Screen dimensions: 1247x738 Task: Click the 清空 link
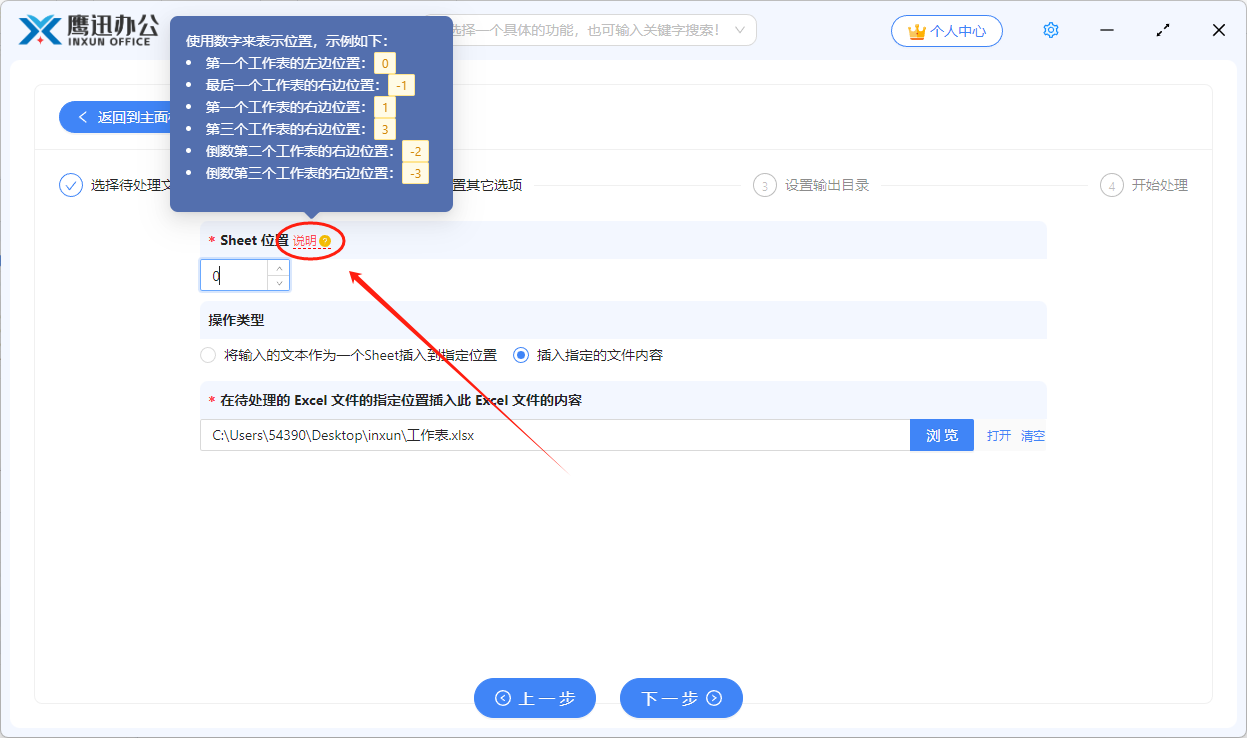click(1031, 435)
